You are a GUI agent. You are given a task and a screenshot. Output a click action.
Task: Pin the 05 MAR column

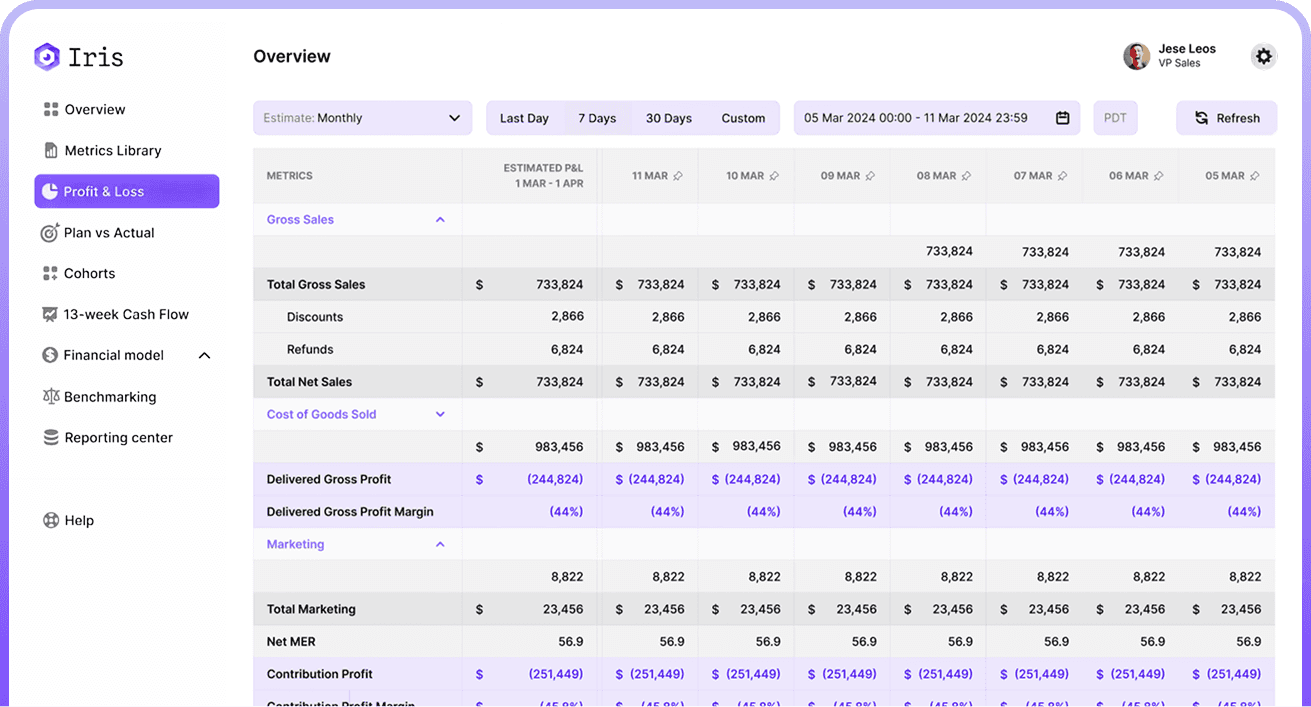tap(1255, 176)
